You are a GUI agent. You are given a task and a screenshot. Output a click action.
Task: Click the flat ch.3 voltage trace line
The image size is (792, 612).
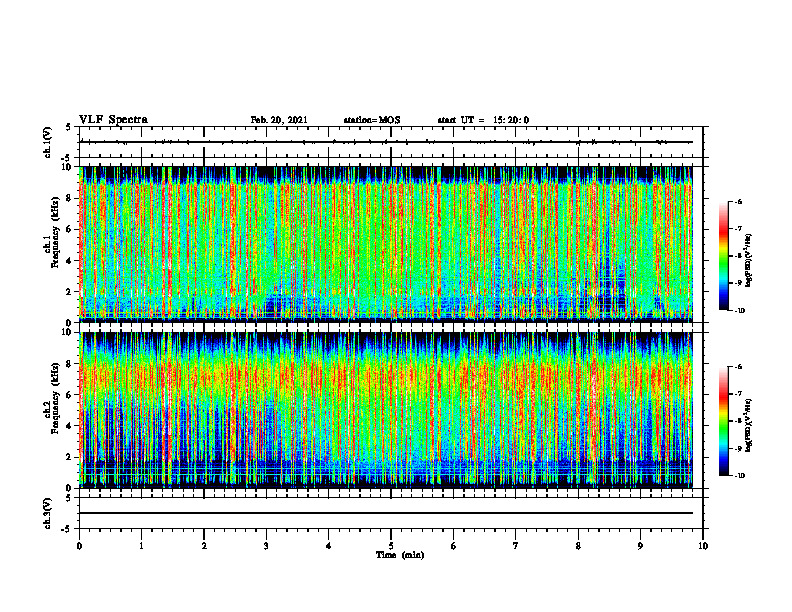pos(386,513)
